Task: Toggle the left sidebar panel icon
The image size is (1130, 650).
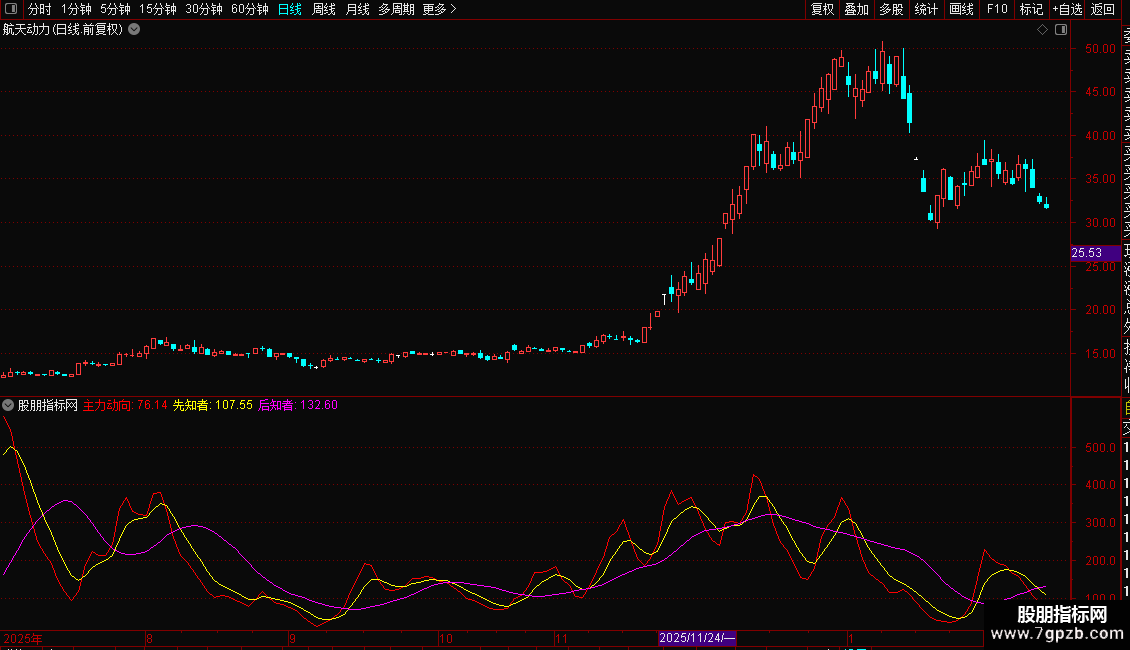Action: pyautogui.click(x=11, y=9)
